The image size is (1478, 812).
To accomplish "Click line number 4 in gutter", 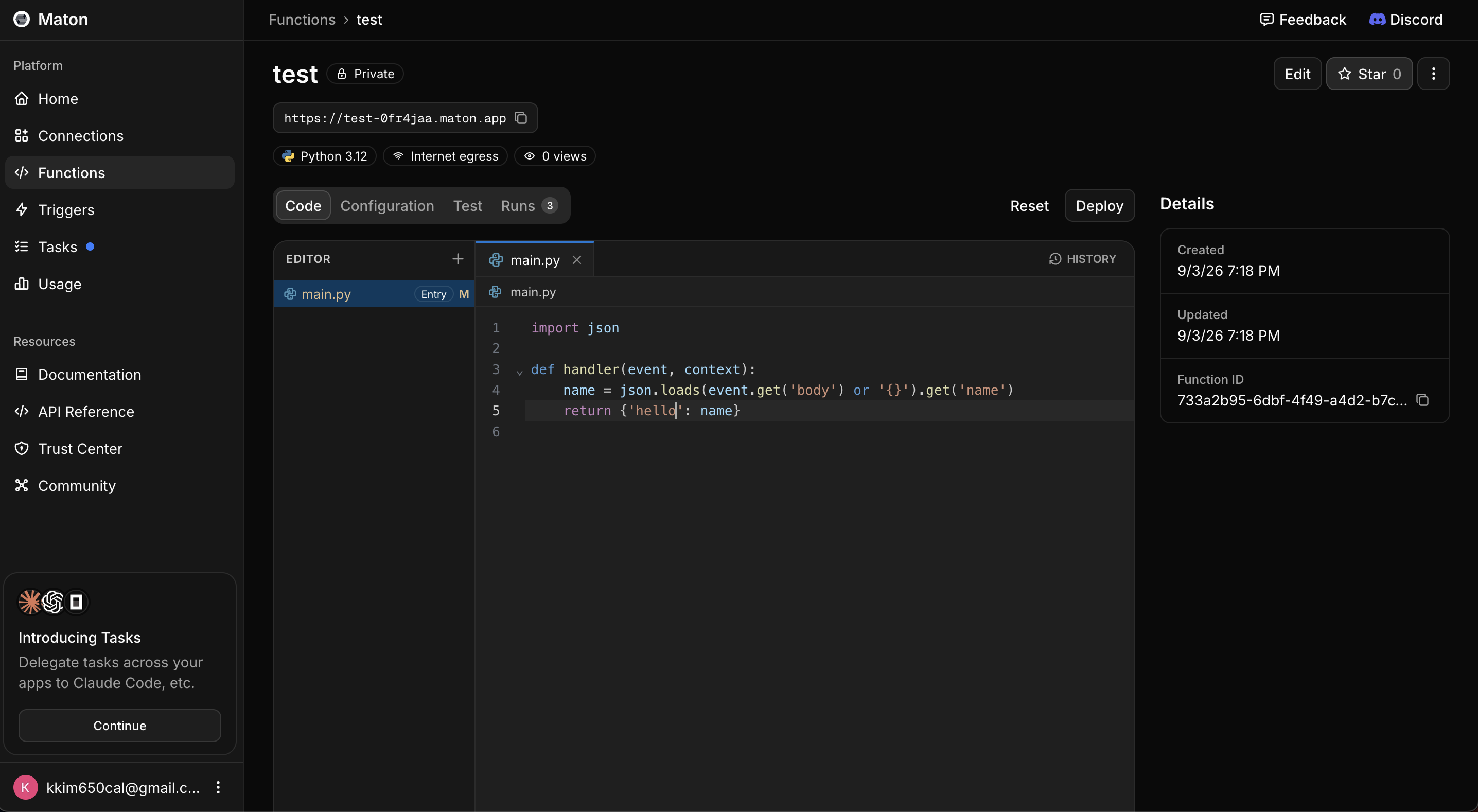I will coord(496,390).
